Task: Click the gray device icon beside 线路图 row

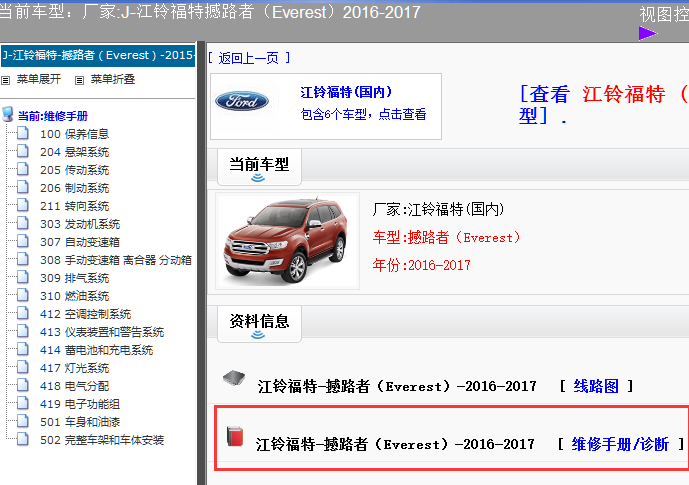Action: pyautogui.click(x=234, y=377)
